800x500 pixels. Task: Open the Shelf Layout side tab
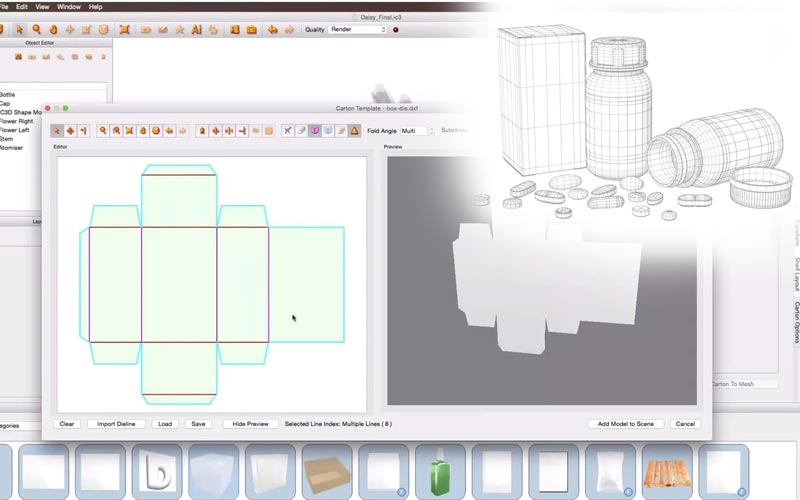click(796, 274)
